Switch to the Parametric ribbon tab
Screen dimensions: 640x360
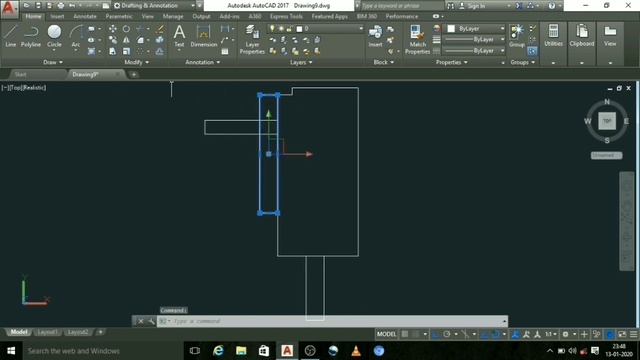pyautogui.click(x=119, y=16)
